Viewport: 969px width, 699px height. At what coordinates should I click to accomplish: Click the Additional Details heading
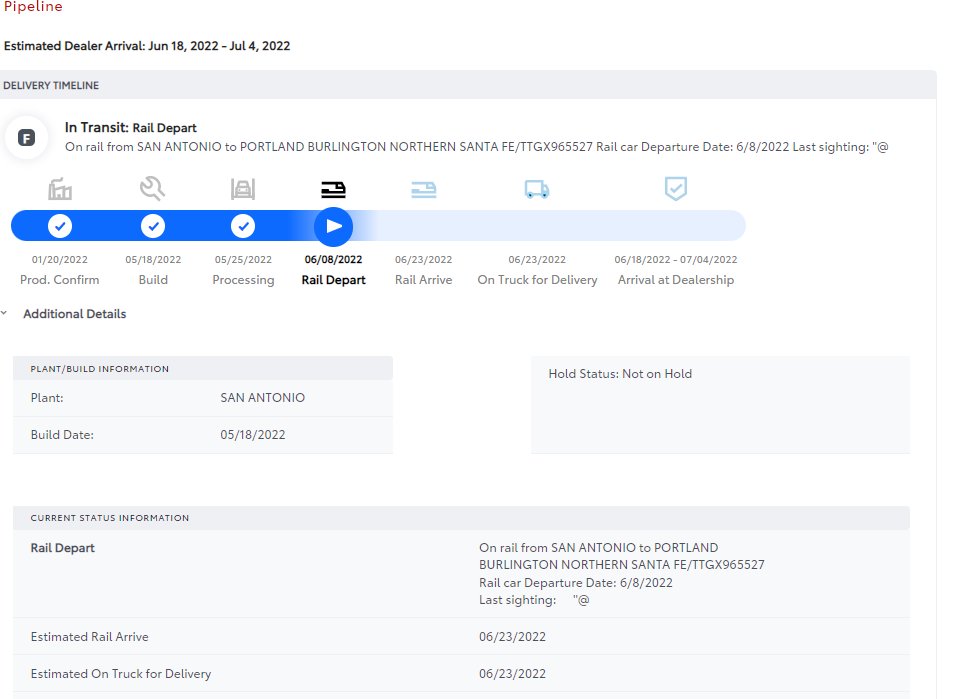(x=75, y=314)
